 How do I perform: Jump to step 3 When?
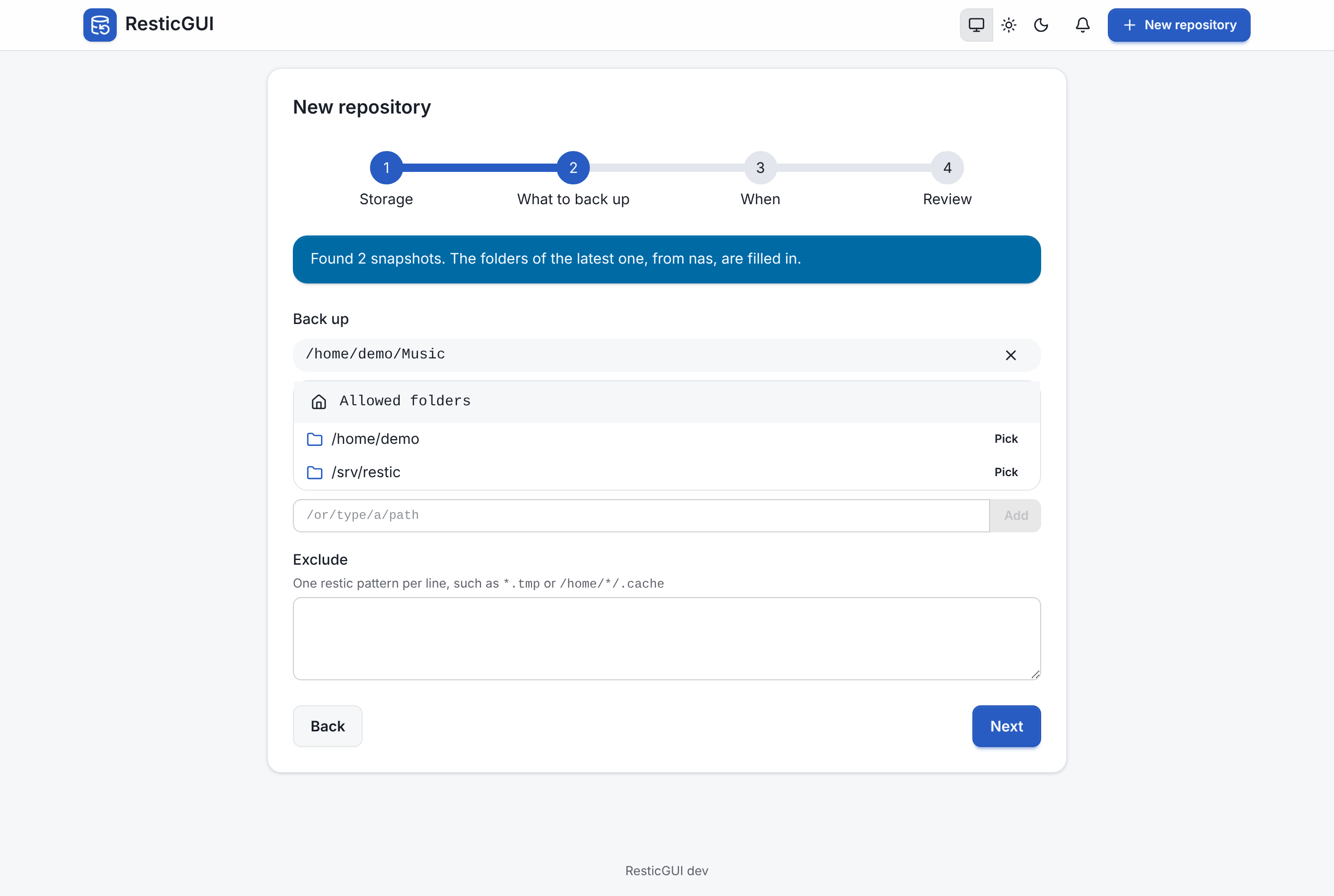tap(760, 167)
